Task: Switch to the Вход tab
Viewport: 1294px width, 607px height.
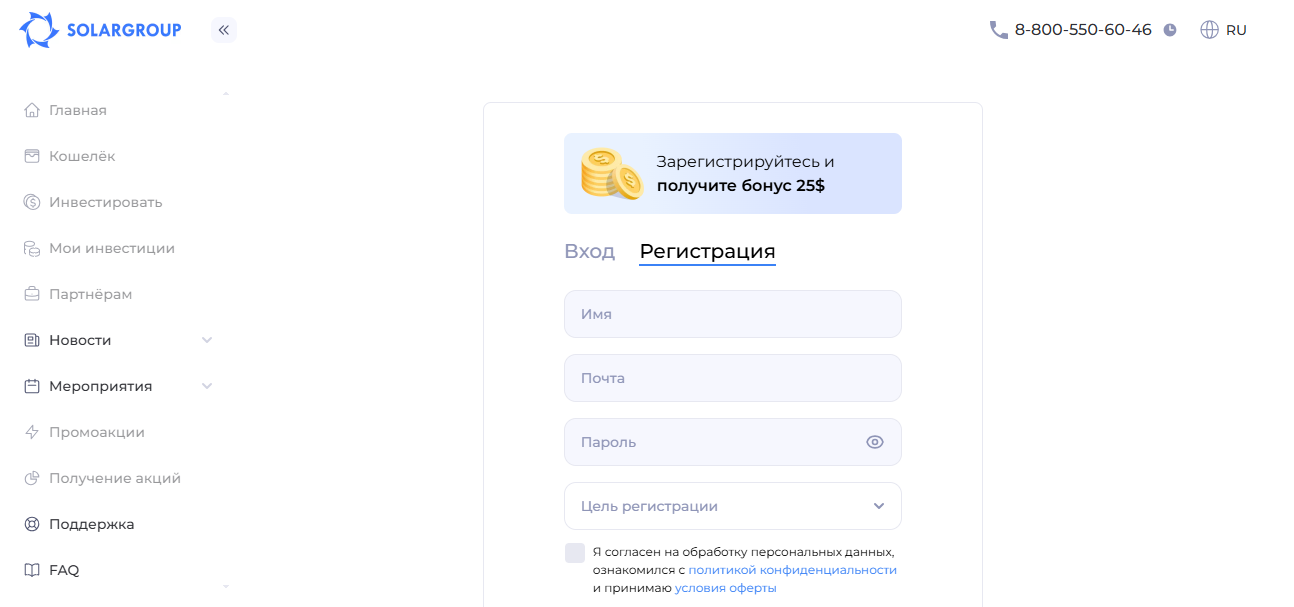Action: point(589,251)
